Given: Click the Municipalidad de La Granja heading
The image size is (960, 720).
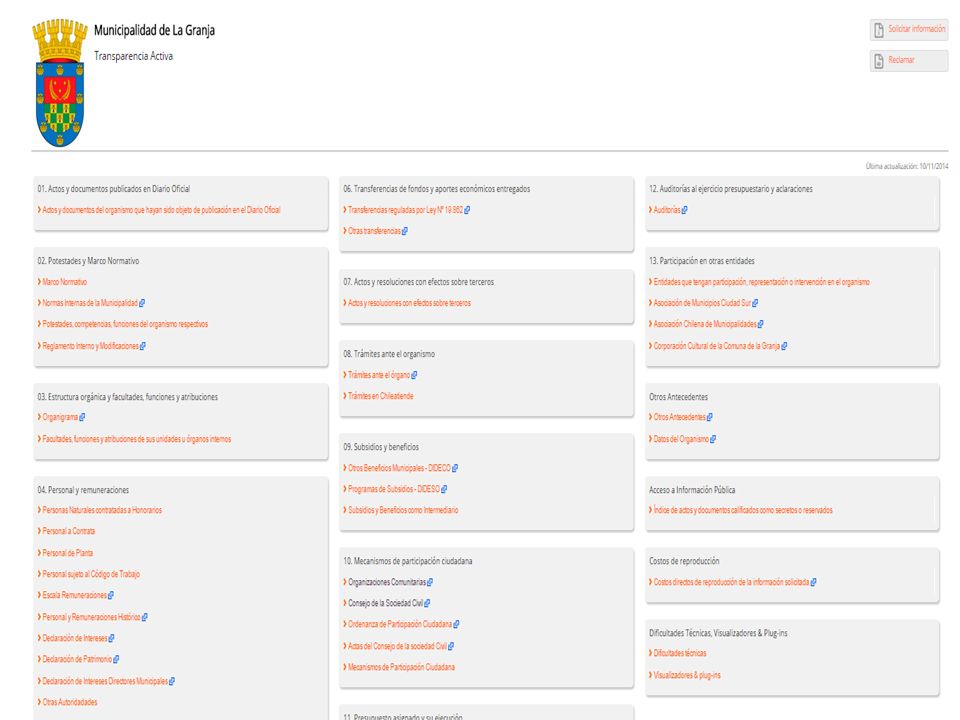Looking at the screenshot, I should click(154, 31).
